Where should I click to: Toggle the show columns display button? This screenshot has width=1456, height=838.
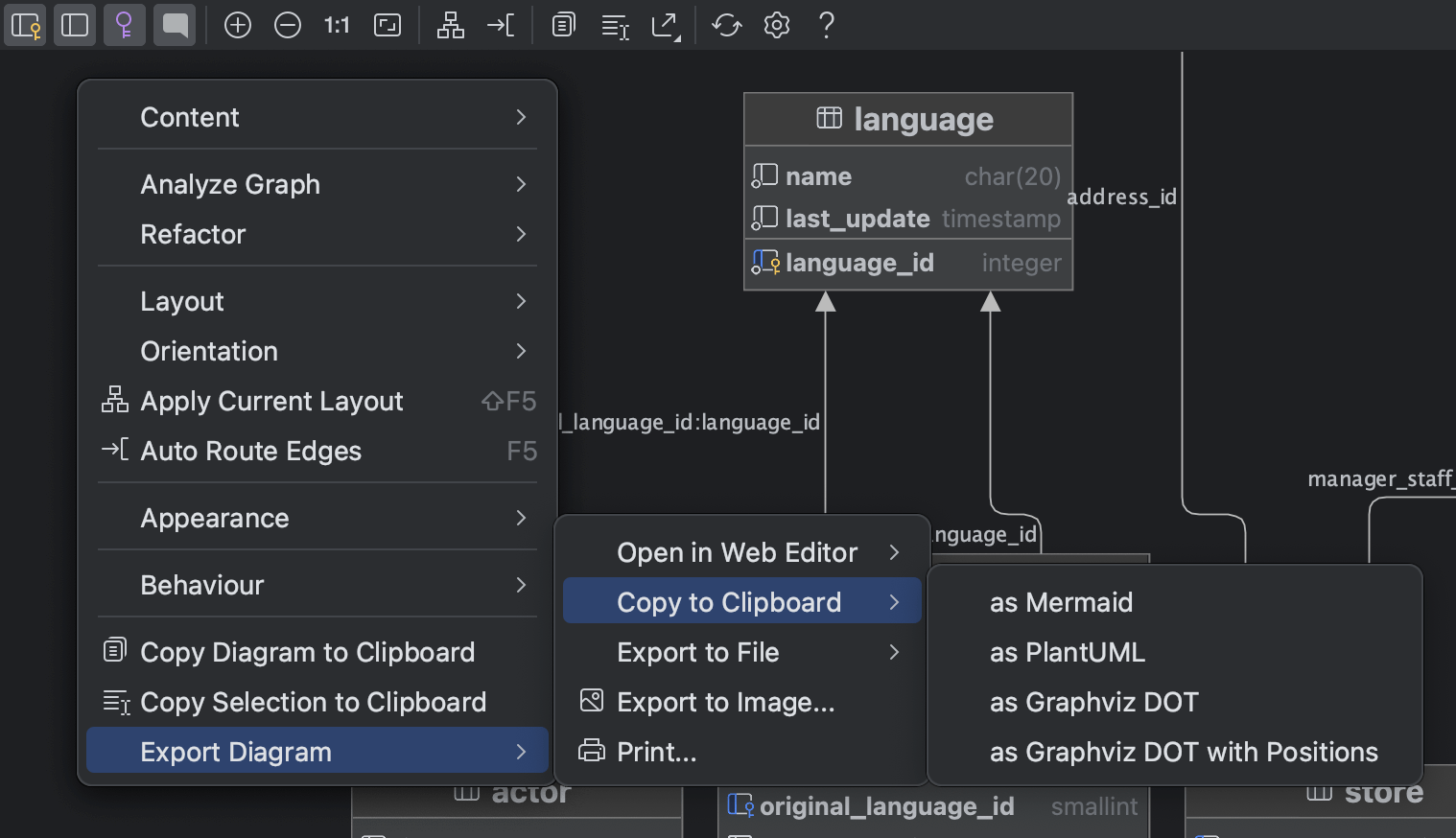75,25
